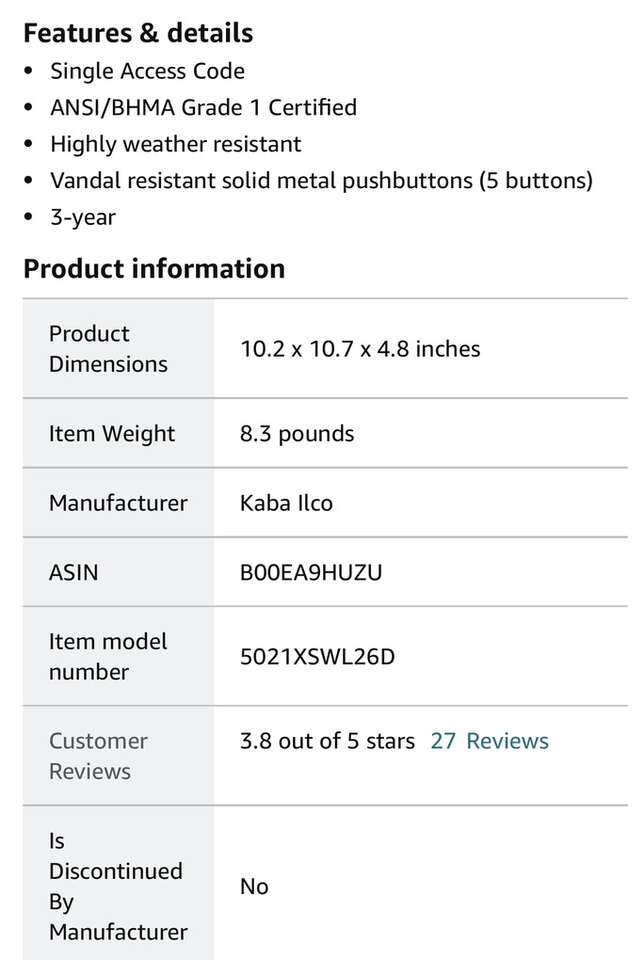Screen dimensions: 644x960
Task: Click the Item model number label
Action: [108, 657]
